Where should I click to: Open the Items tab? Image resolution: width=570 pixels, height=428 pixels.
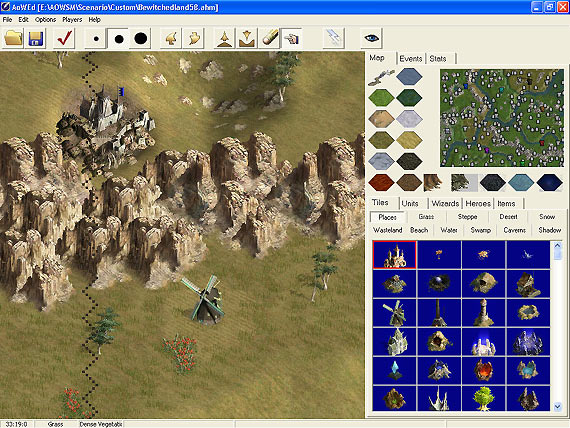click(x=506, y=204)
